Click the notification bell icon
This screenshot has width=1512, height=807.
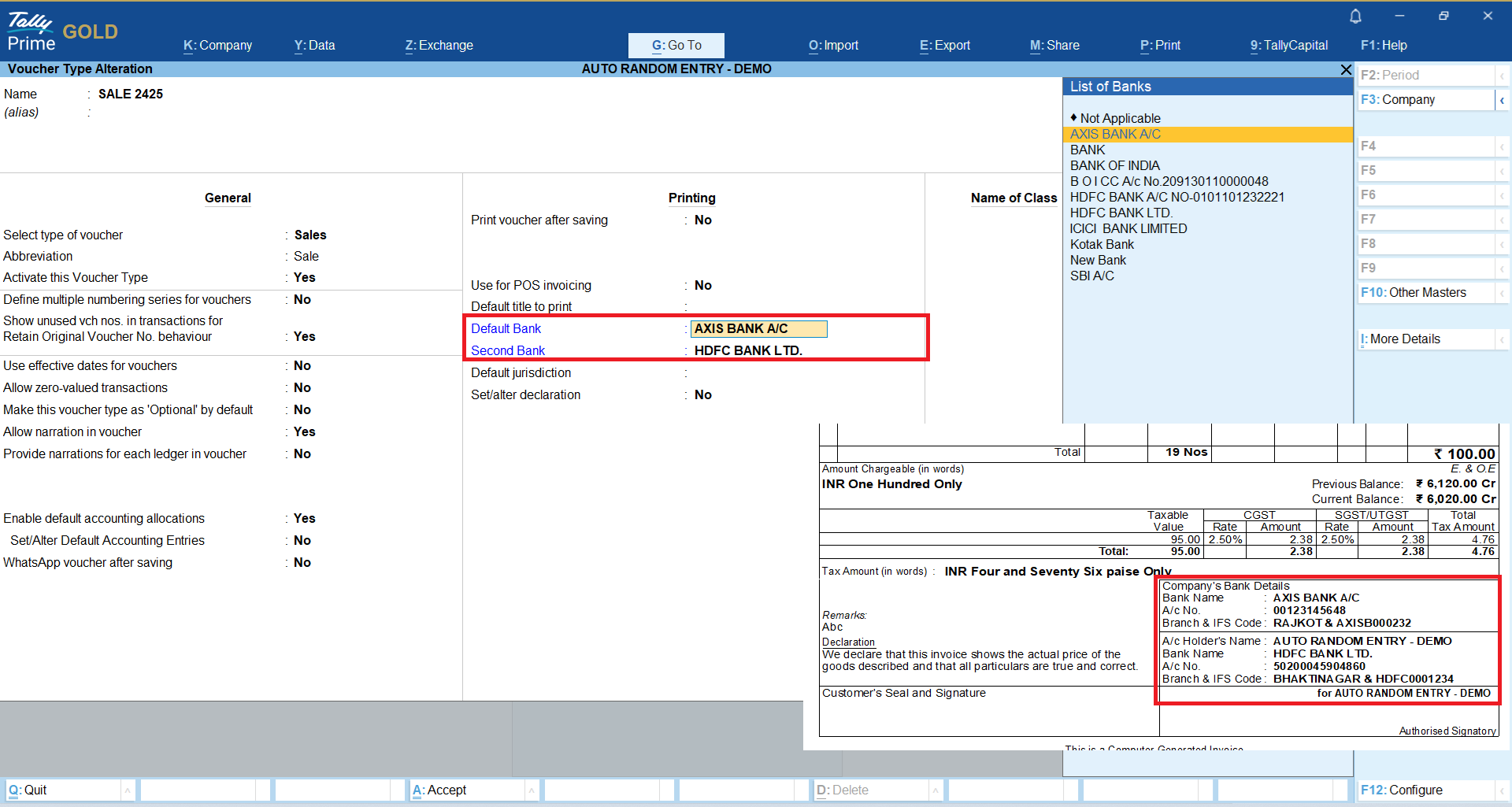(x=1355, y=16)
